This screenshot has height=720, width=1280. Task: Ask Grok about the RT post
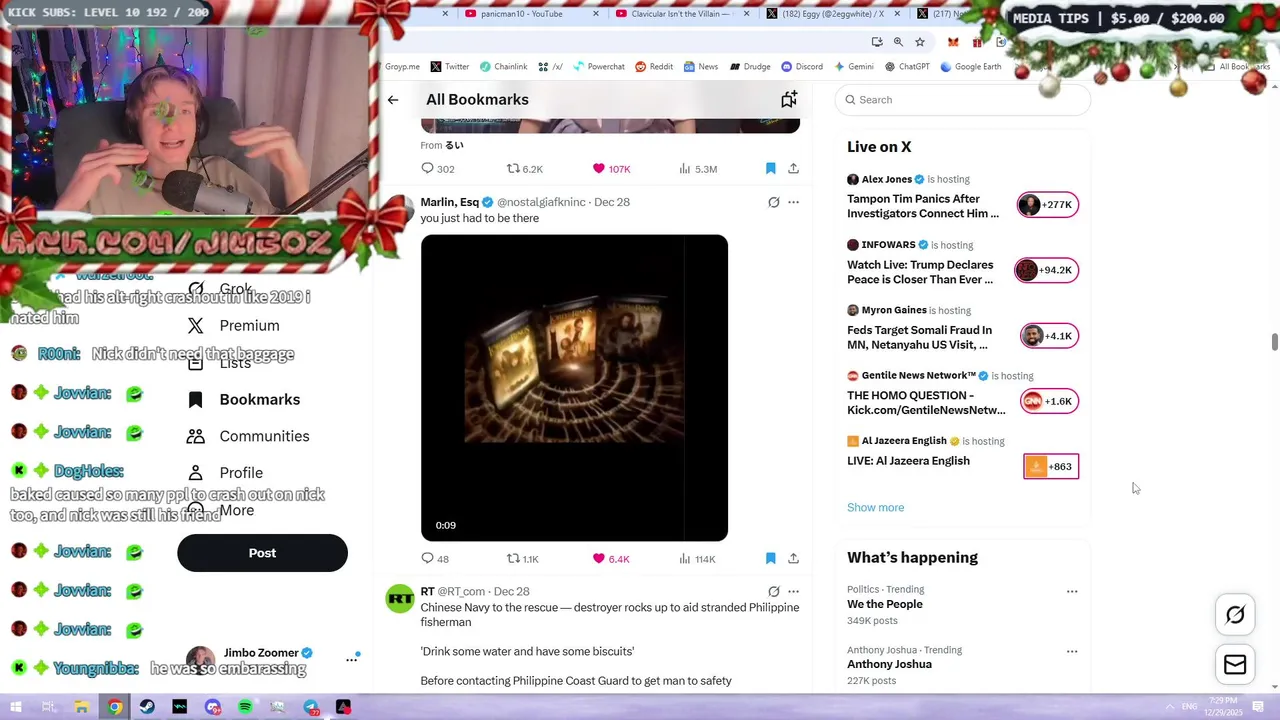(773, 592)
